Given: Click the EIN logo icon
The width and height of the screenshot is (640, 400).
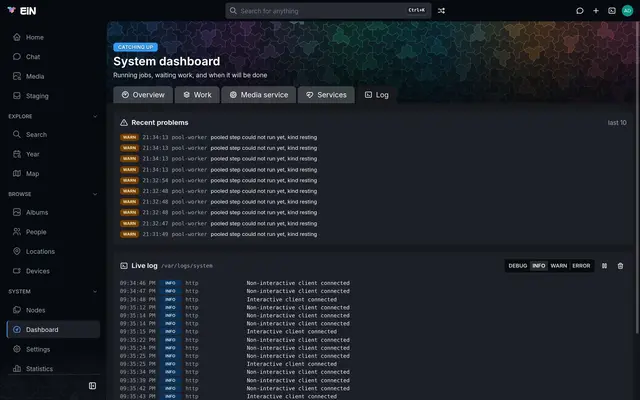Looking at the screenshot, I should (x=11, y=10).
